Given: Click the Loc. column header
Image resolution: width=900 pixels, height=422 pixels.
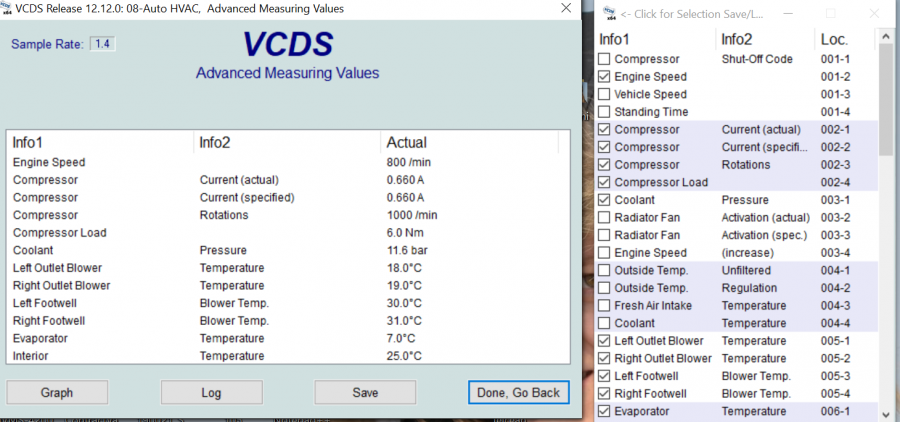Looking at the screenshot, I should pos(834,39).
